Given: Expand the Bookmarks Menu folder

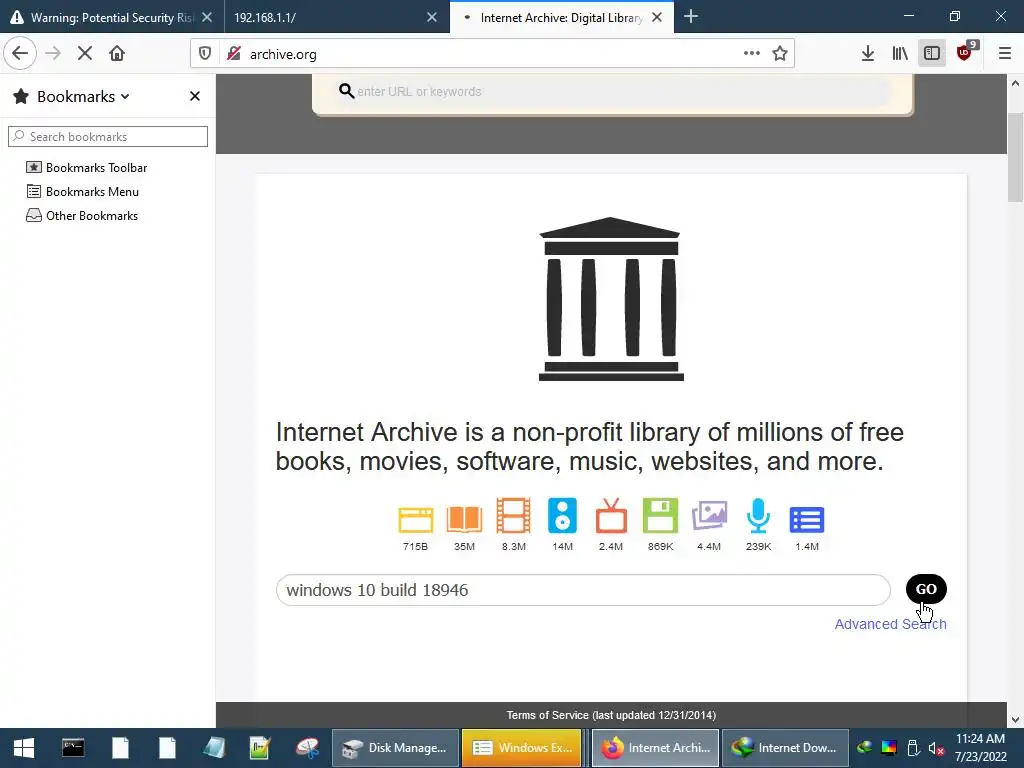Looking at the screenshot, I should (82, 192).
